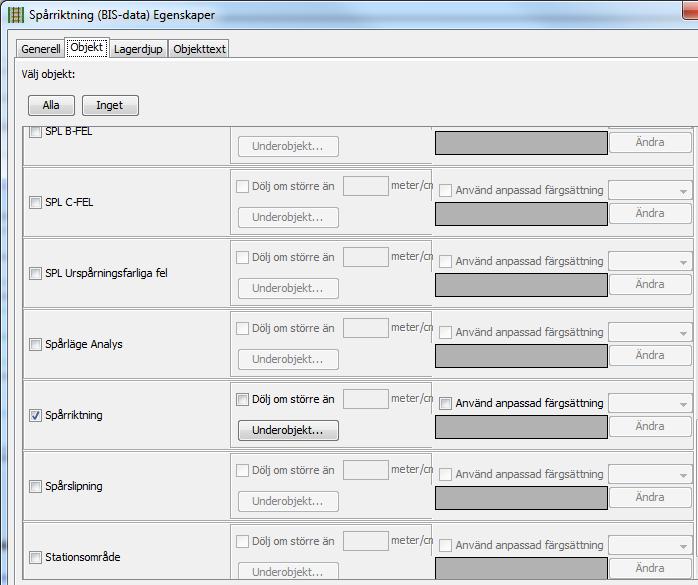Open the Lagerdjup tab
The height and width of the screenshot is (585, 698).
pos(138,49)
